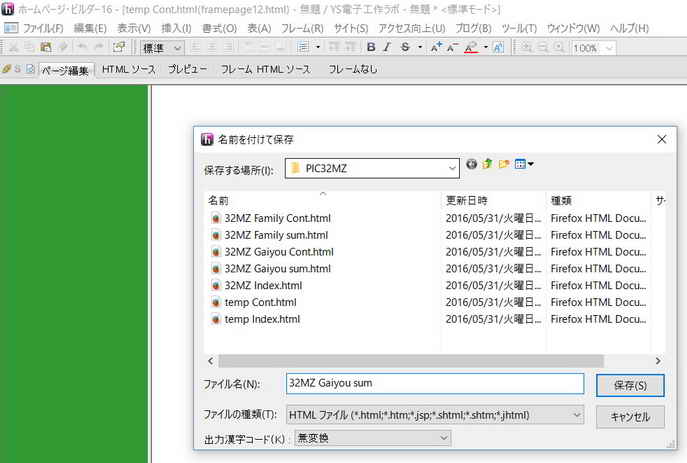Open the 標準 style dropdown in toolbar
The height and width of the screenshot is (463, 687).
click(x=177, y=47)
